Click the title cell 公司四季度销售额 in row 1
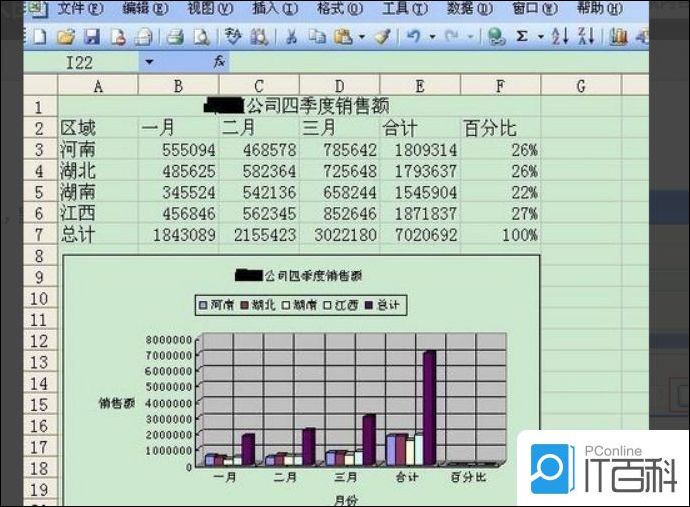The image size is (690, 507). 297,106
